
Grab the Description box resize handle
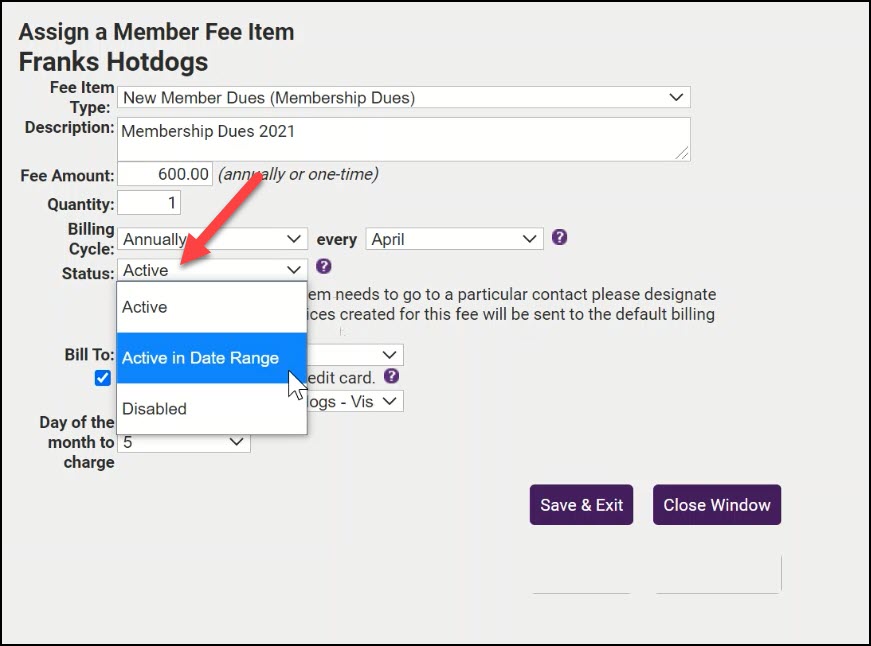coord(682,153)
